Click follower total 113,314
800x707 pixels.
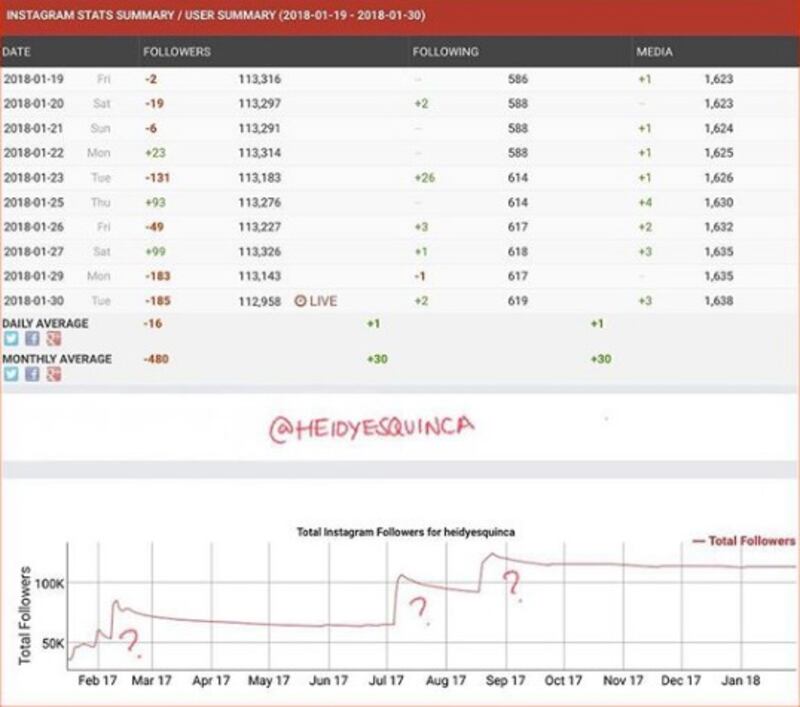[260, 153]
